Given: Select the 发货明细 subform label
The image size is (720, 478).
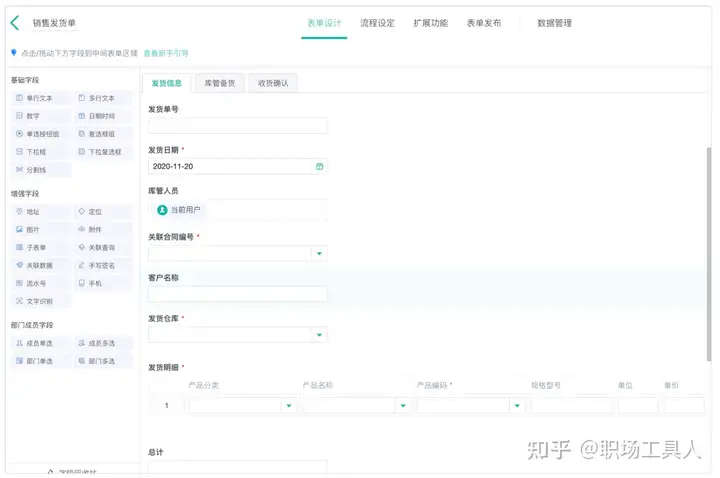Looking at the screenshot, I should click(163, 367).
